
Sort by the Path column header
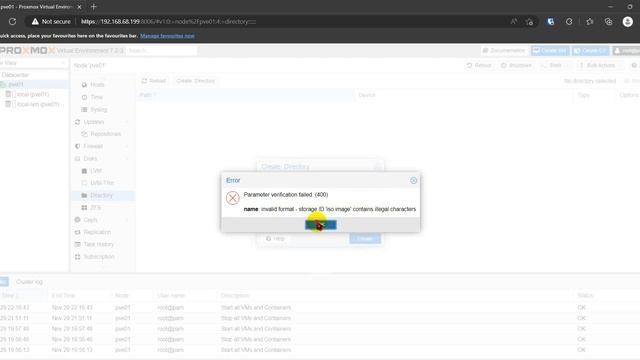tap(246, 95)
